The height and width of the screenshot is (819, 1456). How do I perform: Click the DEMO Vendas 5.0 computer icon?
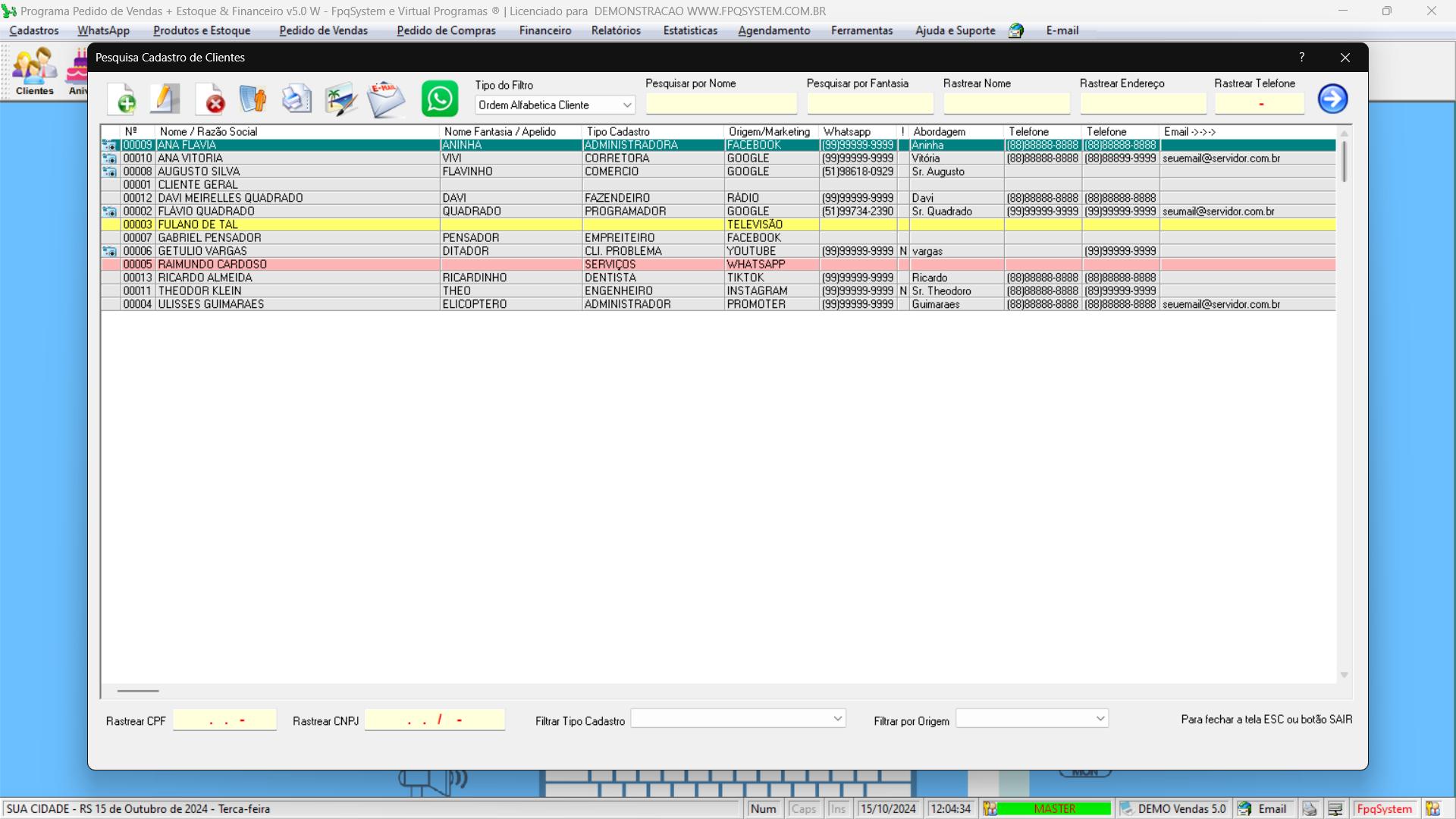pyautogui.click(x=1127, y=809)
